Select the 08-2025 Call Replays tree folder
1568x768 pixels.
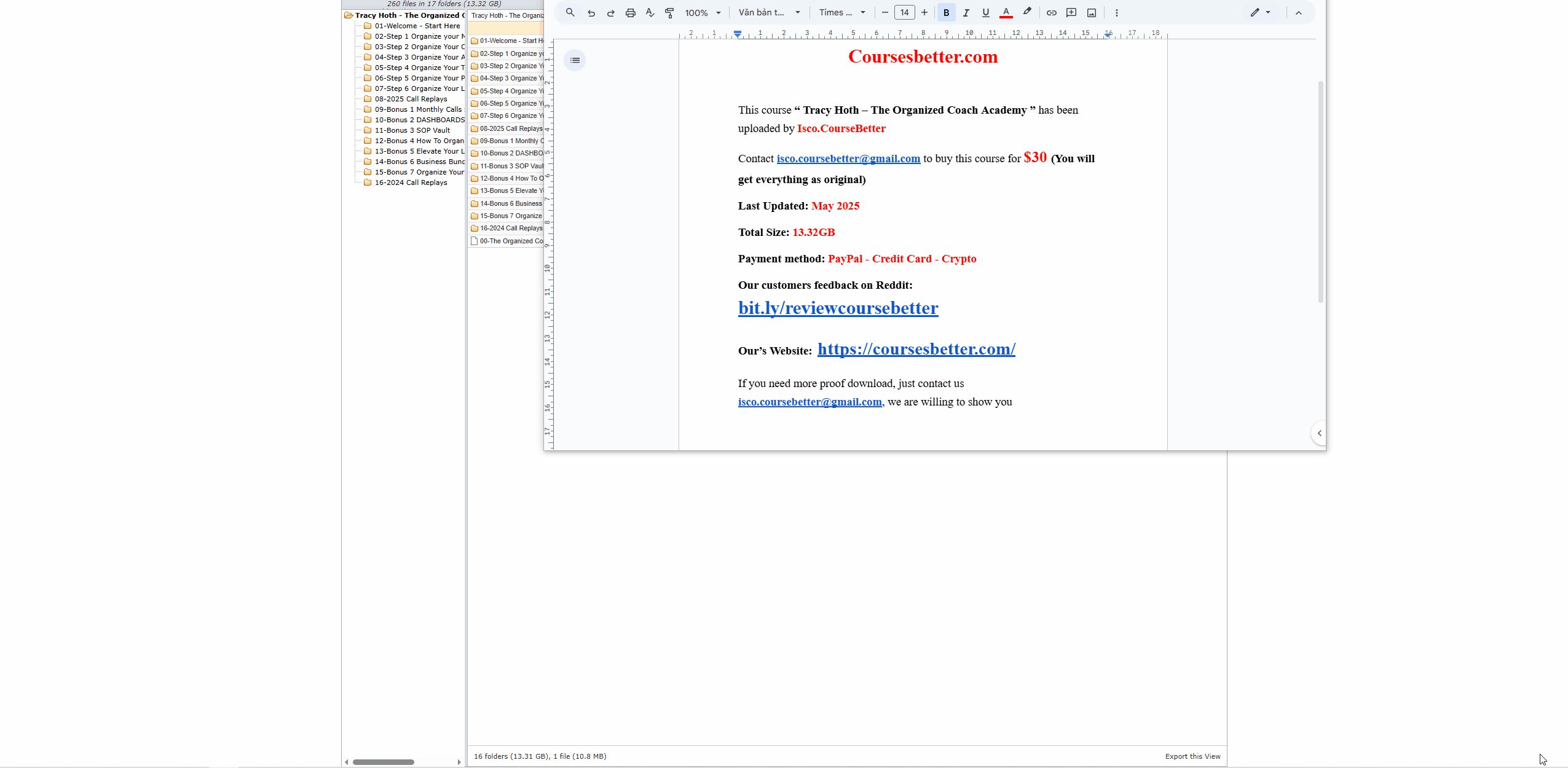(411, 99)
